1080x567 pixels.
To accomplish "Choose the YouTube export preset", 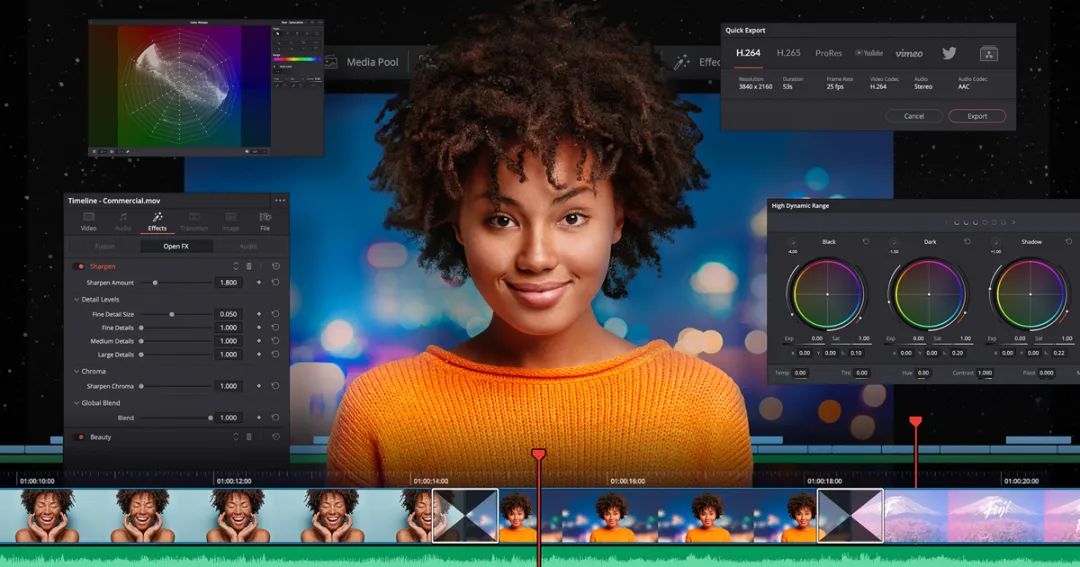I will pos(867,53).
